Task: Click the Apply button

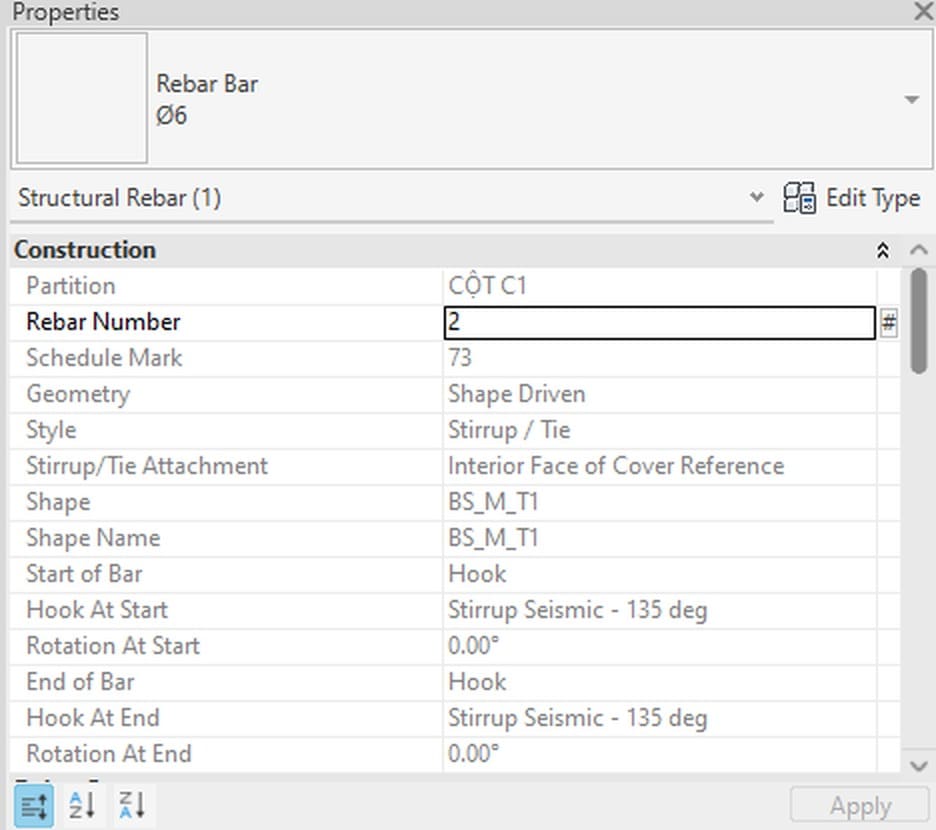Action: coord(860,806)
